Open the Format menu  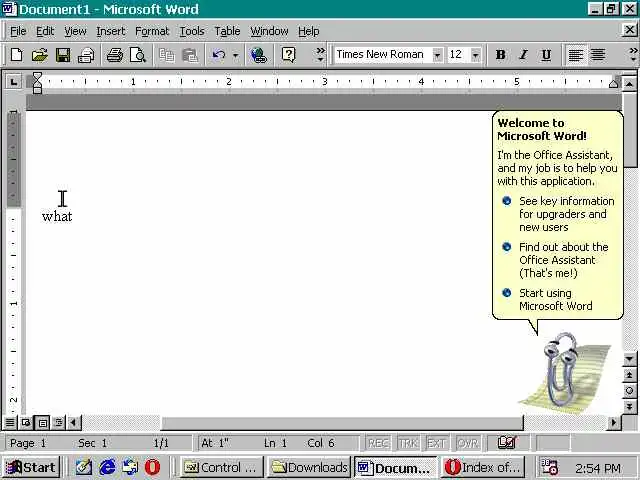coord(152,31)
